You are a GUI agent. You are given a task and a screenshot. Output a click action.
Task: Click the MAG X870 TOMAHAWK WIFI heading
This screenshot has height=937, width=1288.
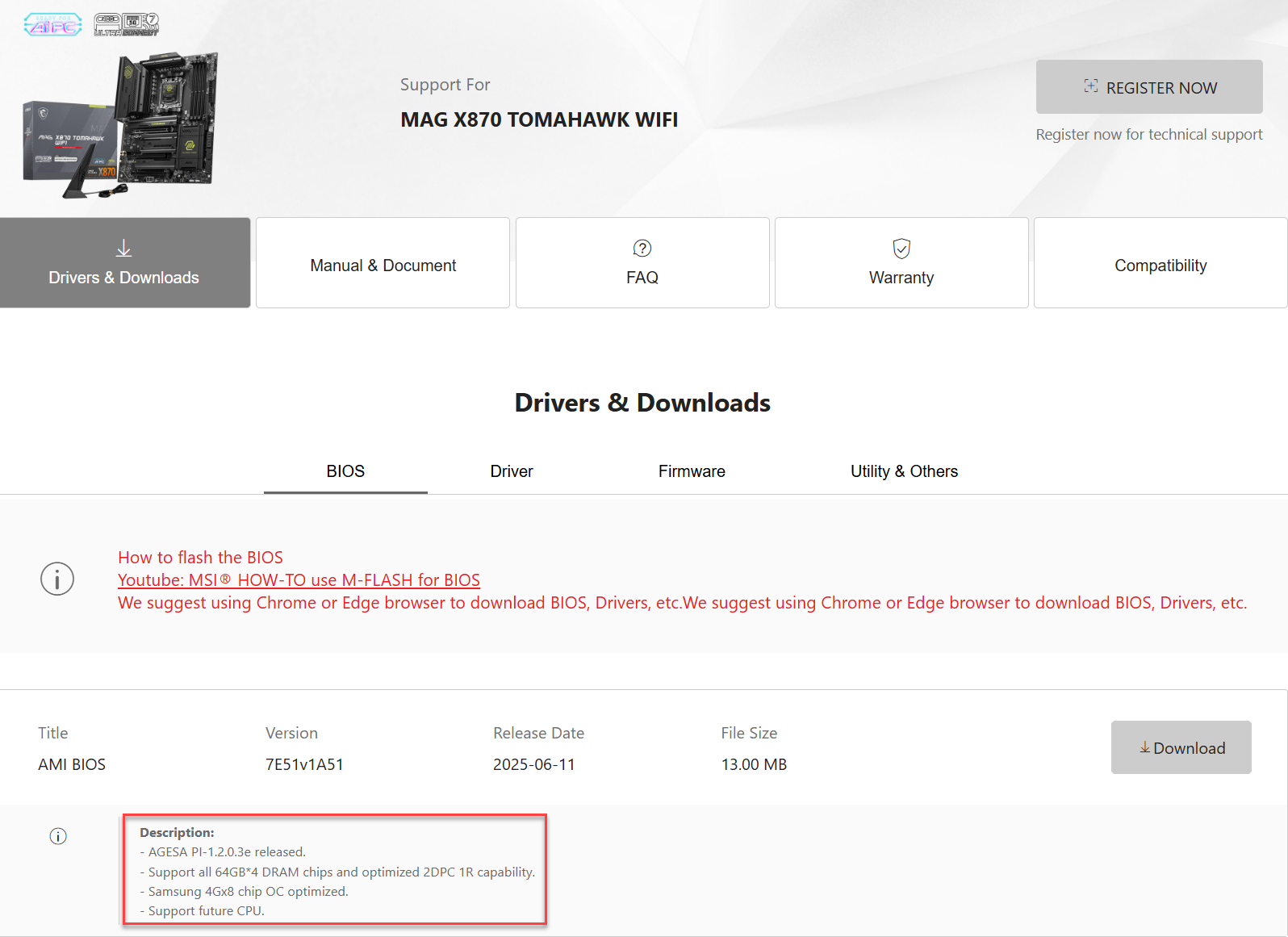[x=539, y=119]
